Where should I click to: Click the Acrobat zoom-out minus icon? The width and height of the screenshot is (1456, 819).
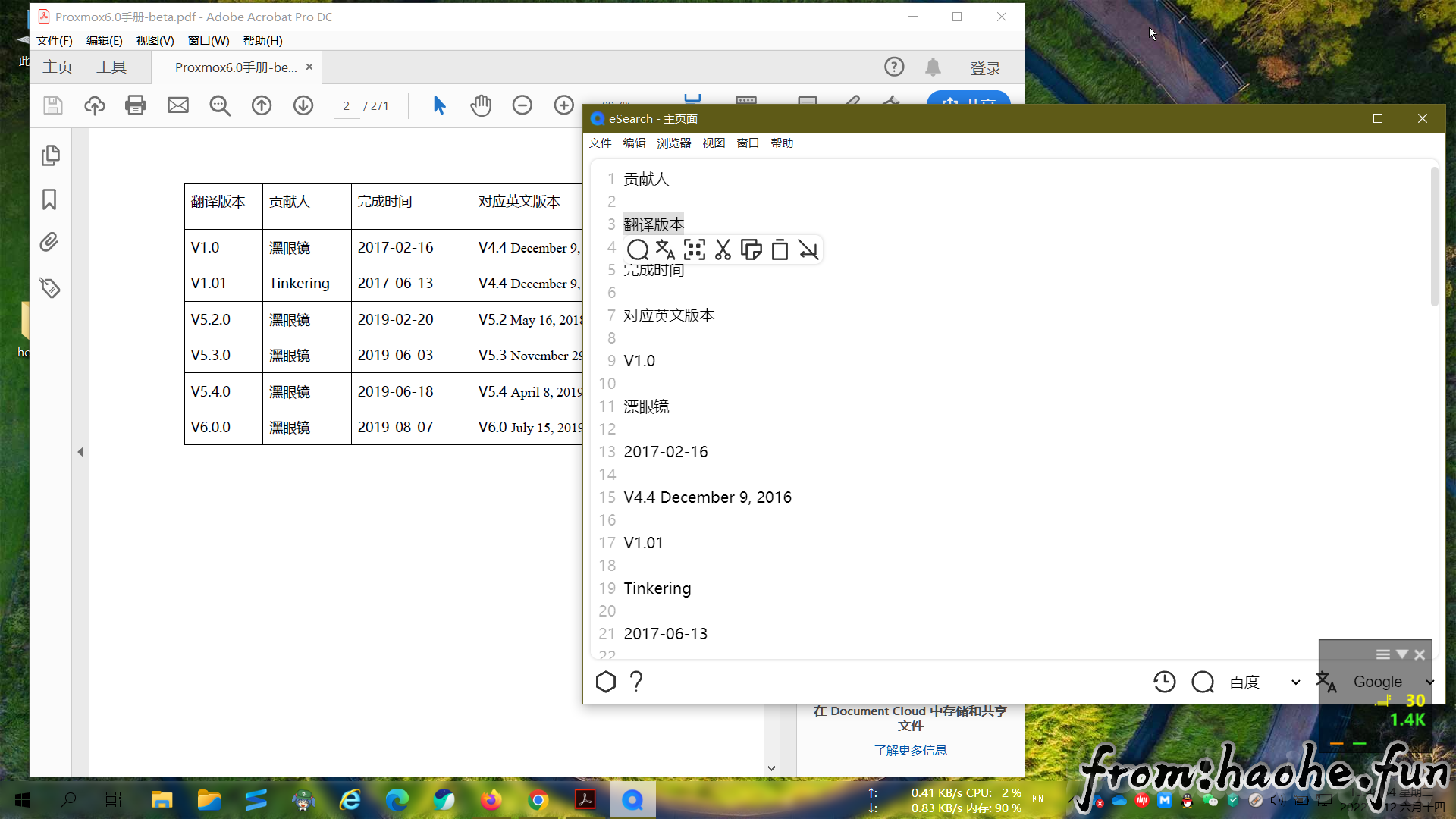coord(522,105)
